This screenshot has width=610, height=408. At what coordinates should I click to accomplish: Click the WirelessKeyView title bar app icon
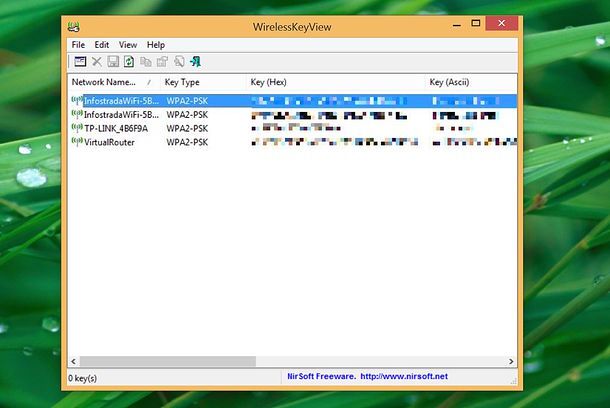point(74,27)
